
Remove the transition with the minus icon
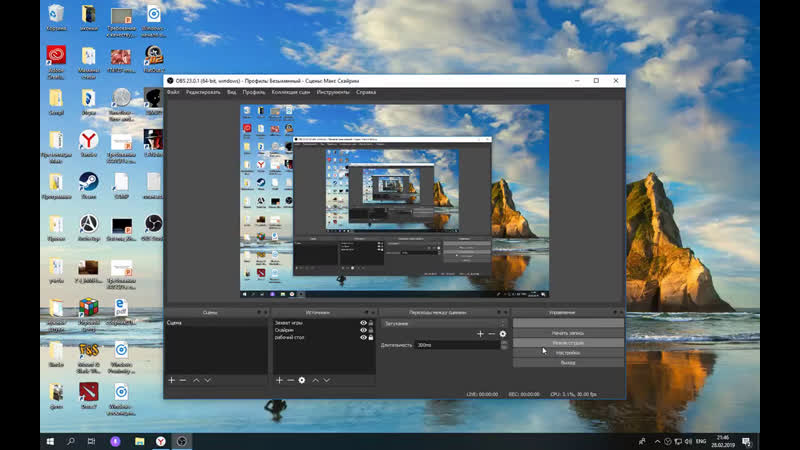491,334
